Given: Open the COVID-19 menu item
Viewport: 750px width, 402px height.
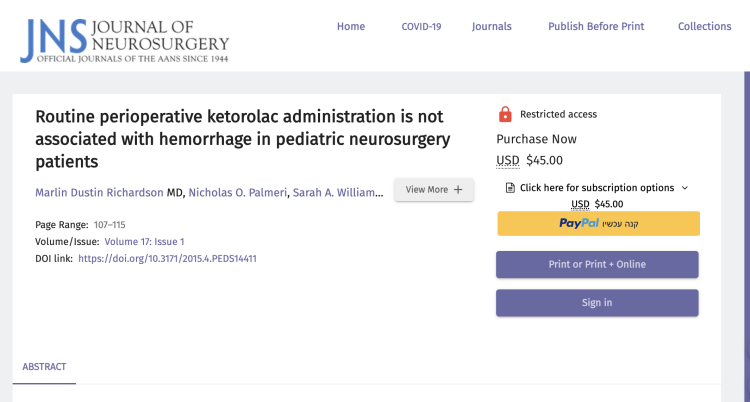Looking at the screenshot, I should coord(421,27).
